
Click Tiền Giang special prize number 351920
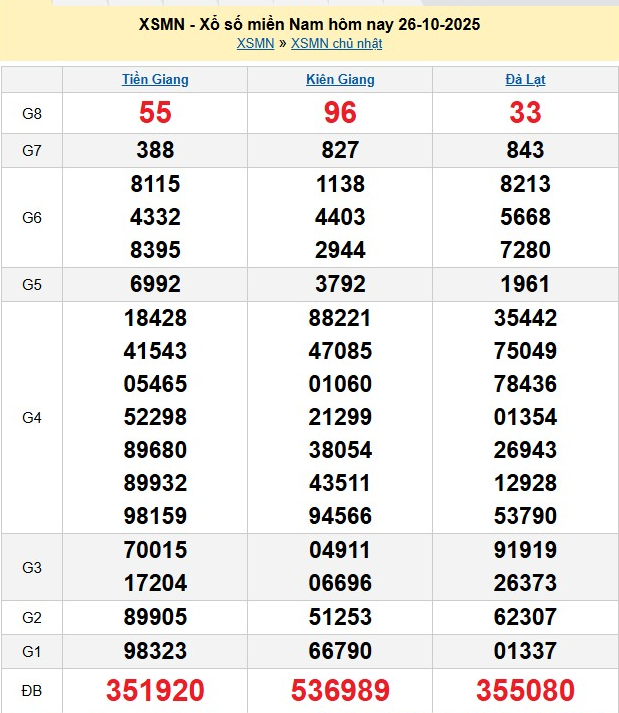point(155,690)
